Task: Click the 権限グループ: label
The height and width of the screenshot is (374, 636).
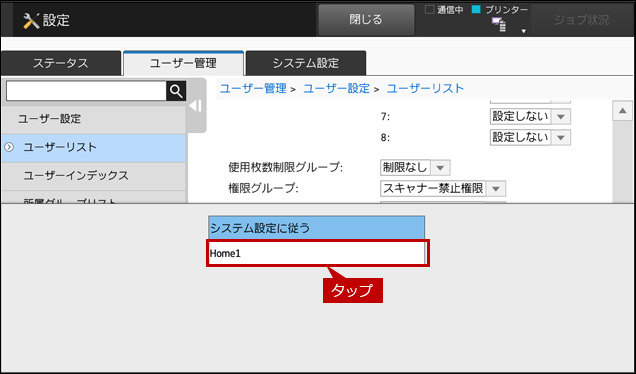Action: (263, 189)
